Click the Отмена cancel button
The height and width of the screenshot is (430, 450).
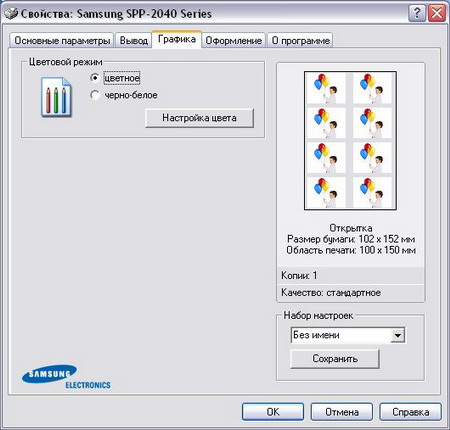(342, 412)
